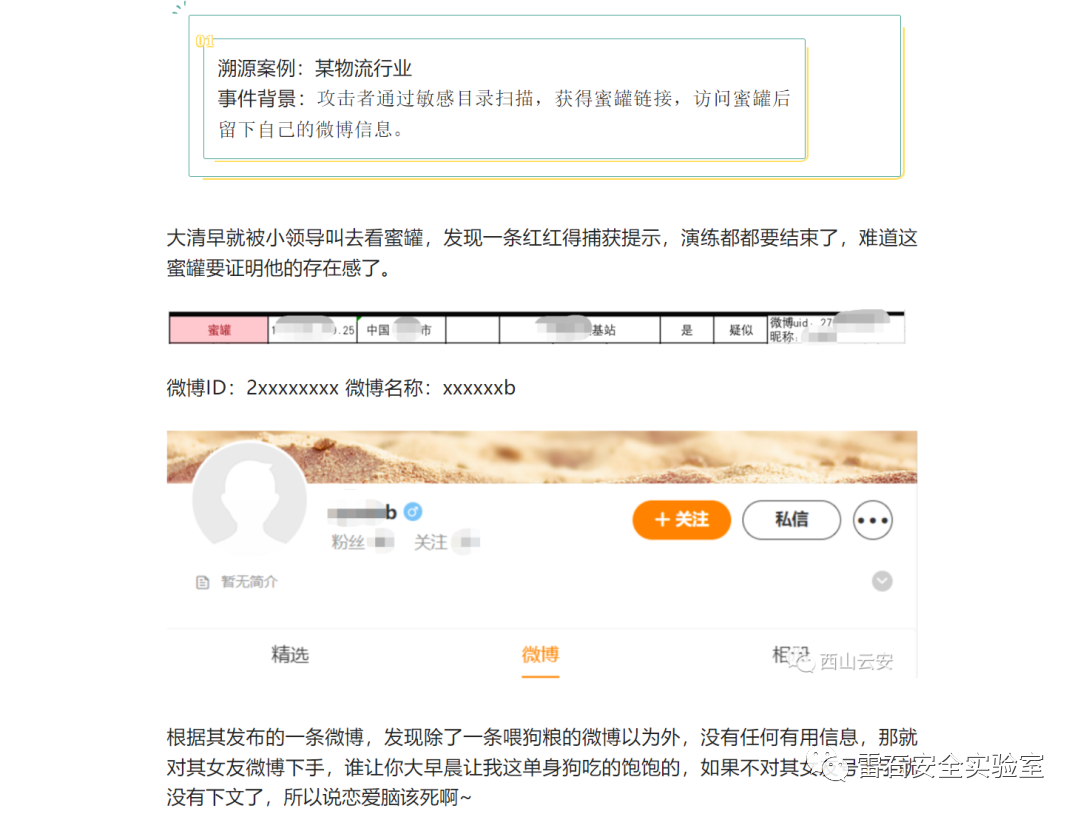Click the orange 关注 follow button
This screenshot has width=1080, height=814.
[x=681, y=519]
